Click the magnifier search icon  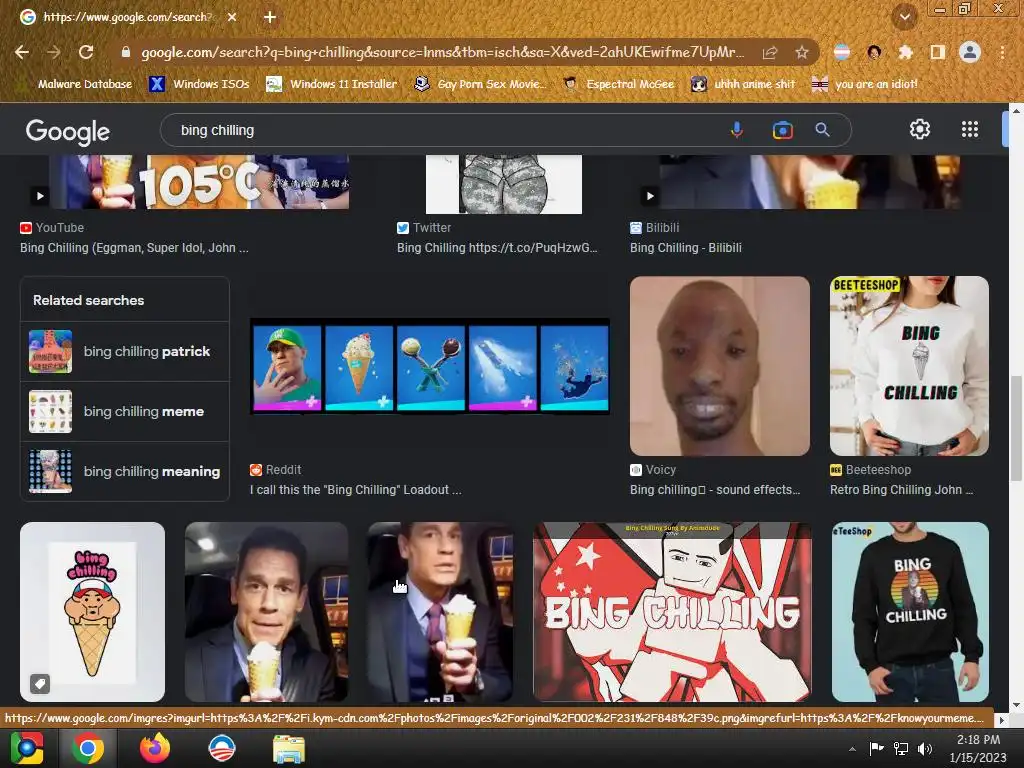pos(823,130)
